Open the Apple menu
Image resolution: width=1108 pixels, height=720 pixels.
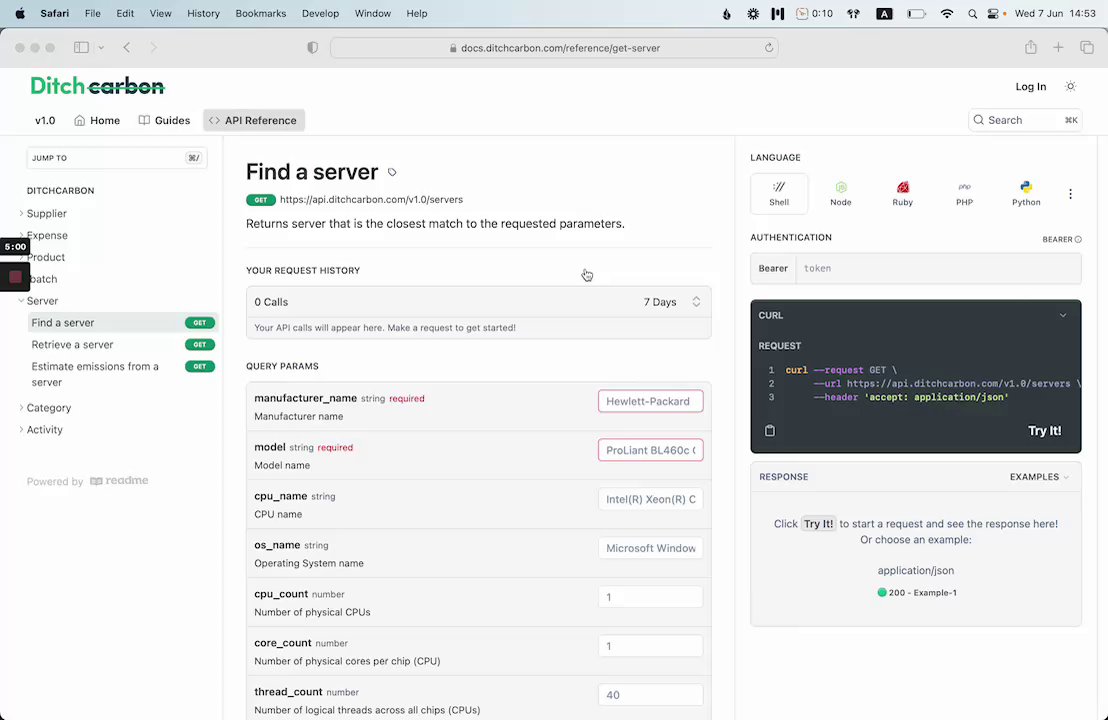pyautogui.click(x=20, y=13)
